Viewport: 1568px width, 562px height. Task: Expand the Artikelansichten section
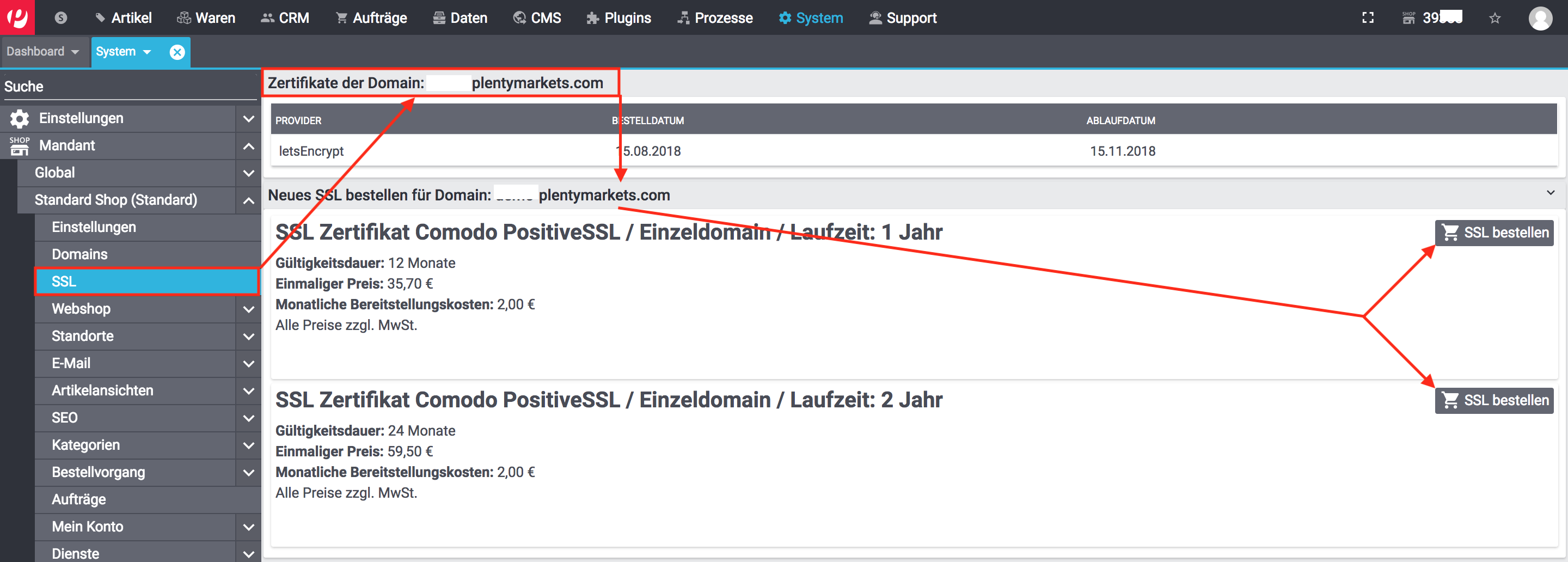coord(248,391)
